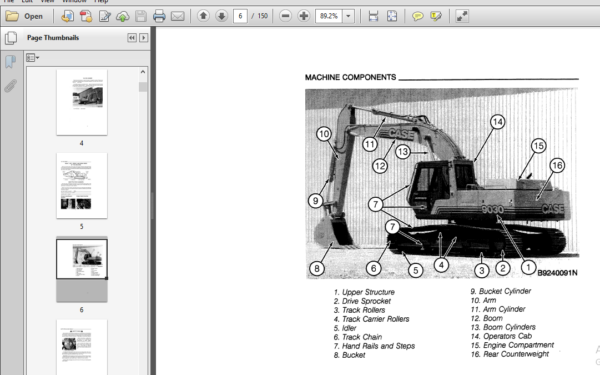
Task: Zoom in with the plus button
Action: [304, 16]
